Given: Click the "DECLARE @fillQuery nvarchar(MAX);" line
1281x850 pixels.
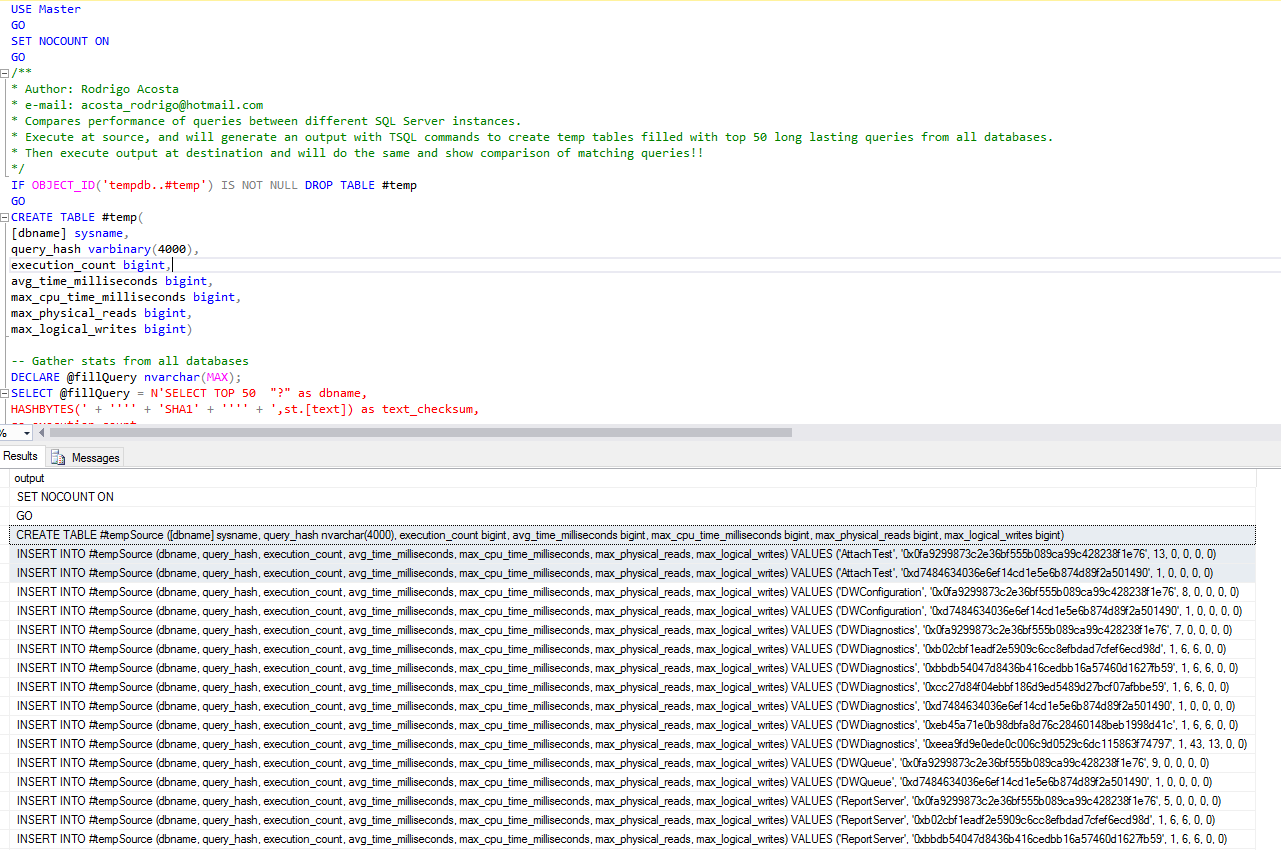Looking at the screenshot, I should [126, 377].
